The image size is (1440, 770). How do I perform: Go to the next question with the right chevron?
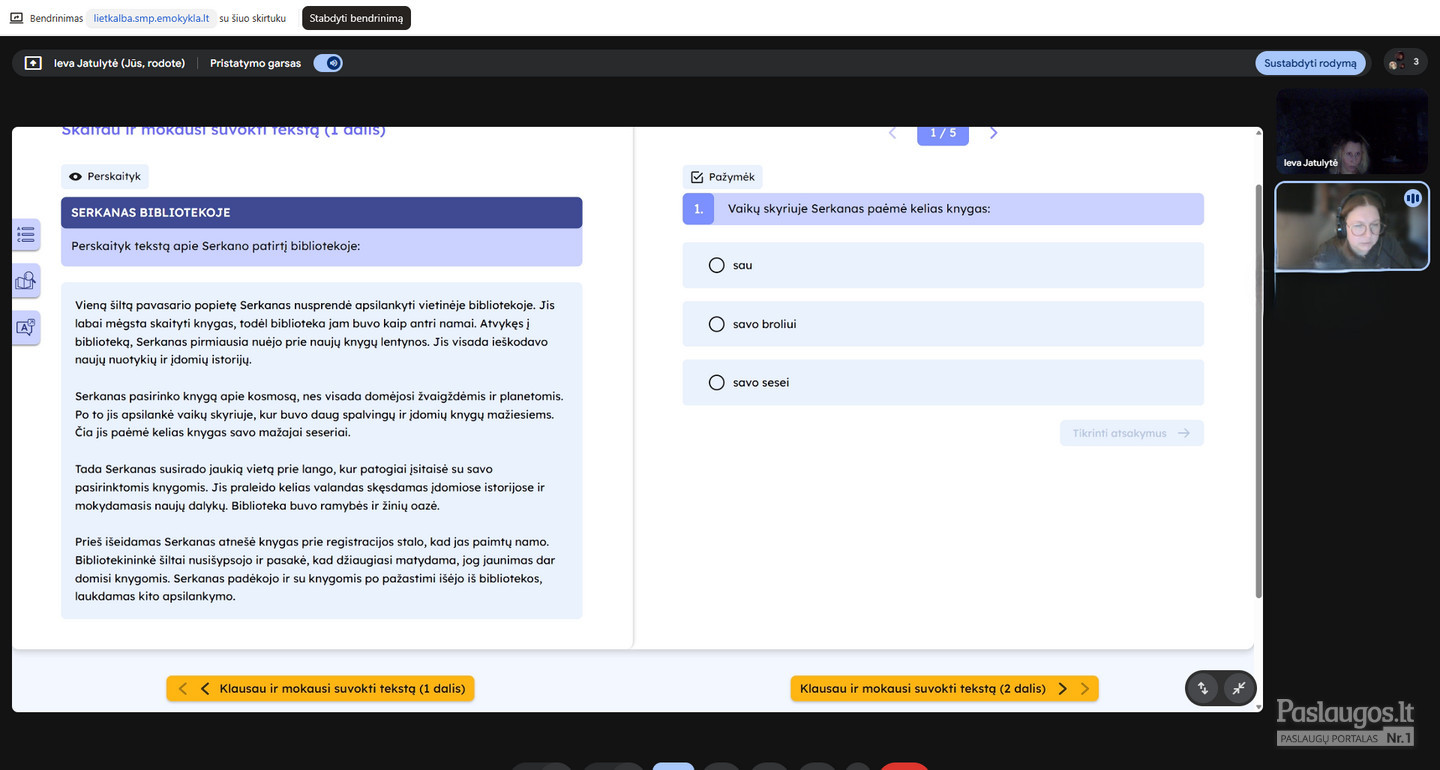[993, 133]
